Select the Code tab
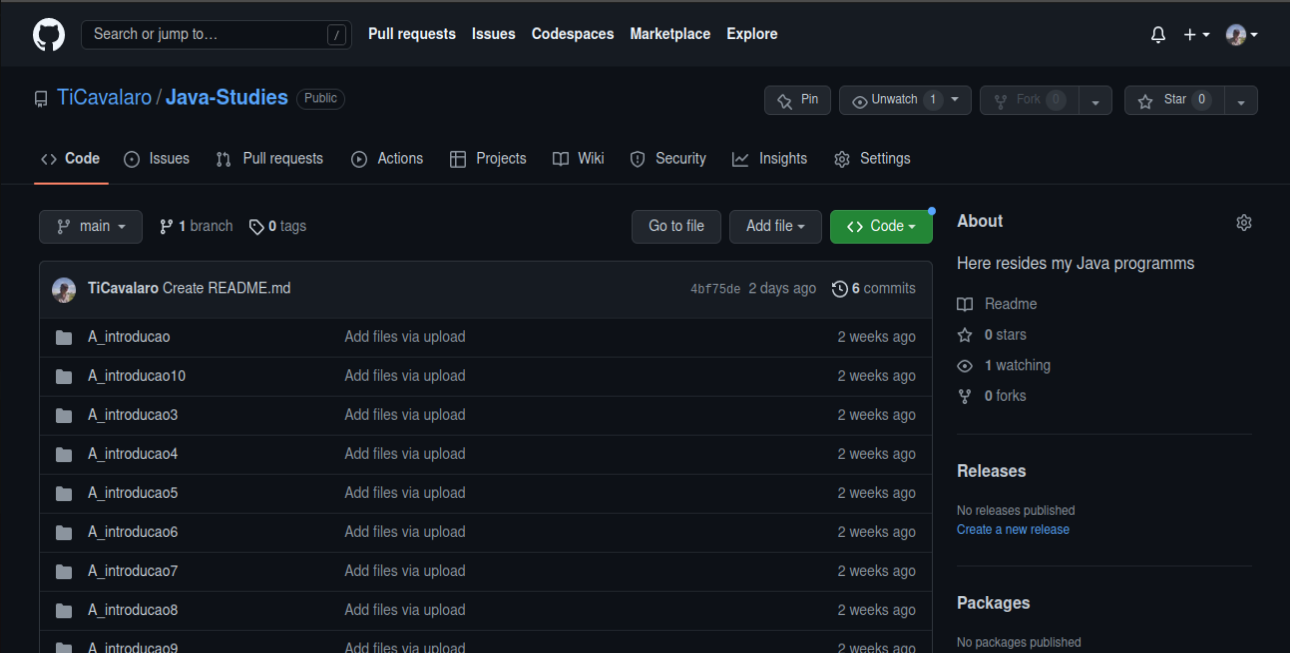 (x=71, y=159)
